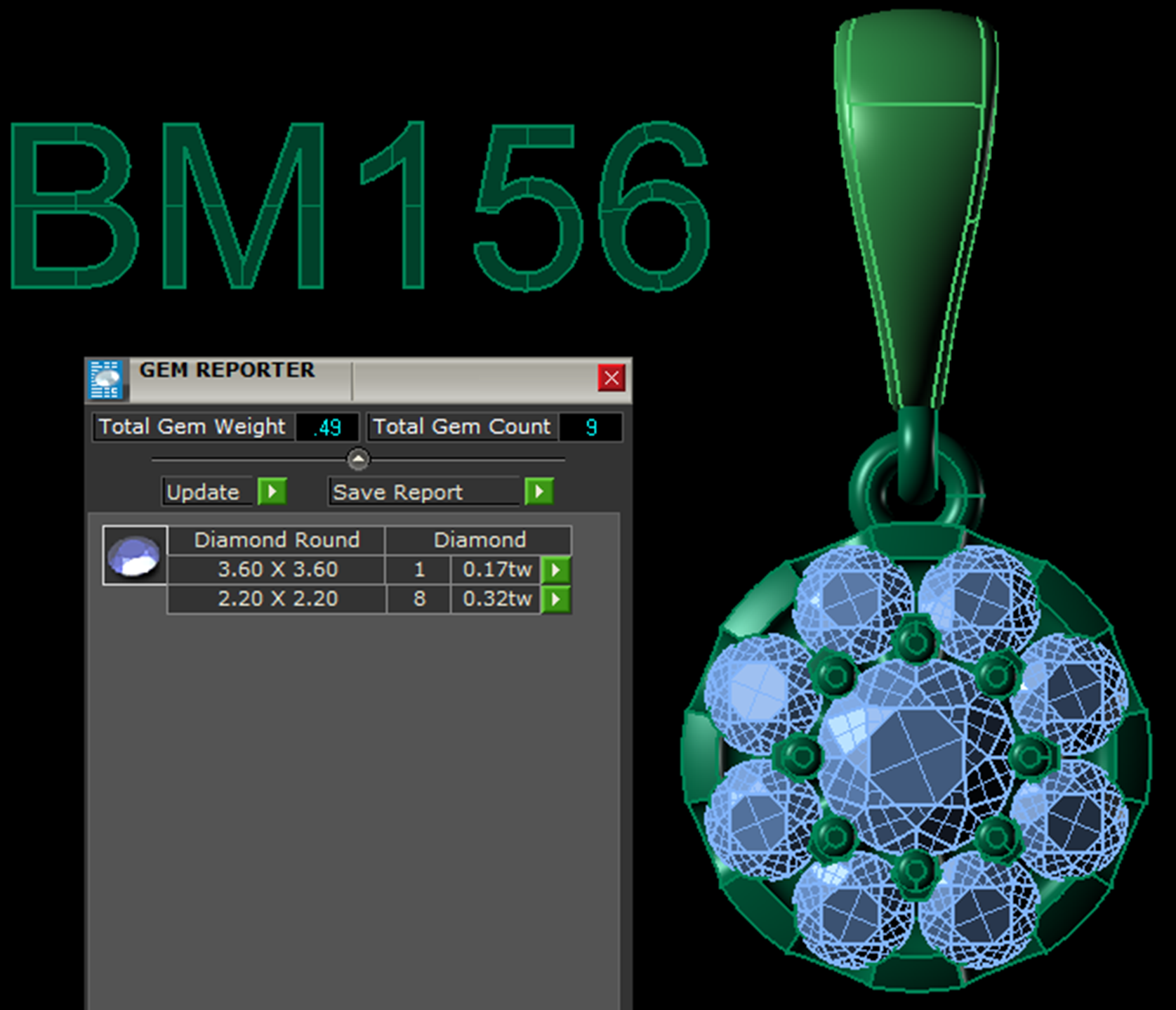1176x1010 pixels.
Task: Close the Gem Reporter panel
Action: pos(611,378)
